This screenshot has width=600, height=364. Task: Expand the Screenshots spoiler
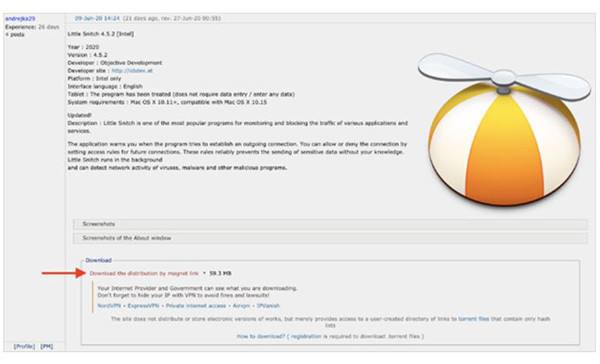[330, 224]
